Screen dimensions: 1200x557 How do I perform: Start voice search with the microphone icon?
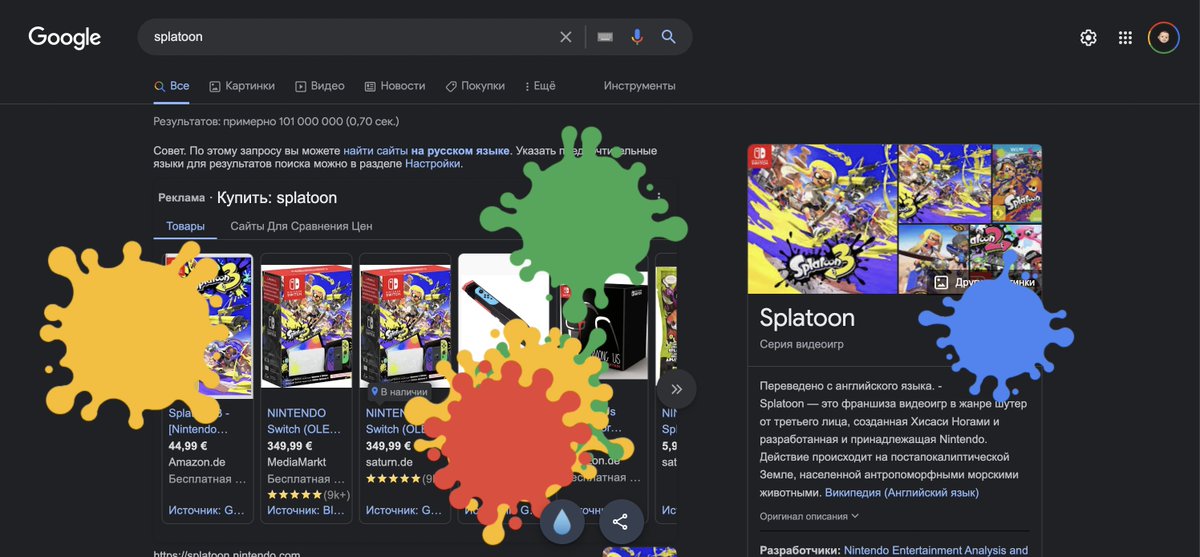click(x=637, y=37)
